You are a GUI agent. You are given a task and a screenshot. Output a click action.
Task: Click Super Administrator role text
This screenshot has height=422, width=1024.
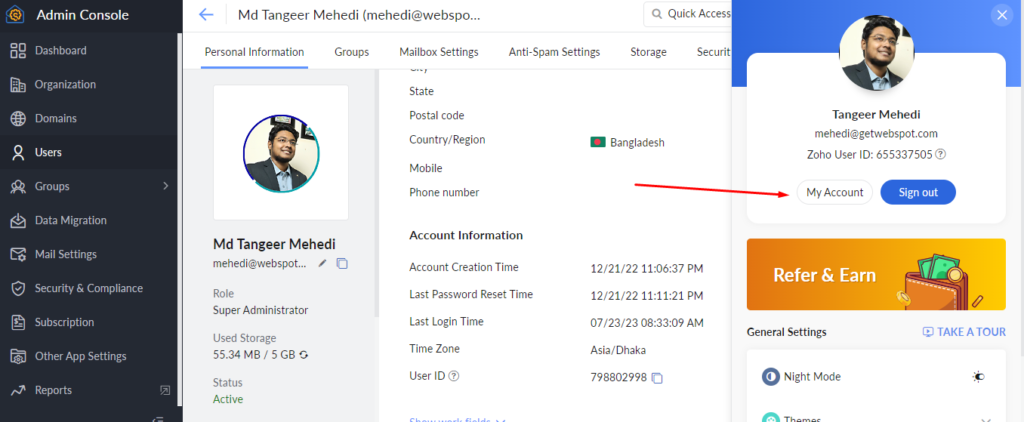coord(261,310)
